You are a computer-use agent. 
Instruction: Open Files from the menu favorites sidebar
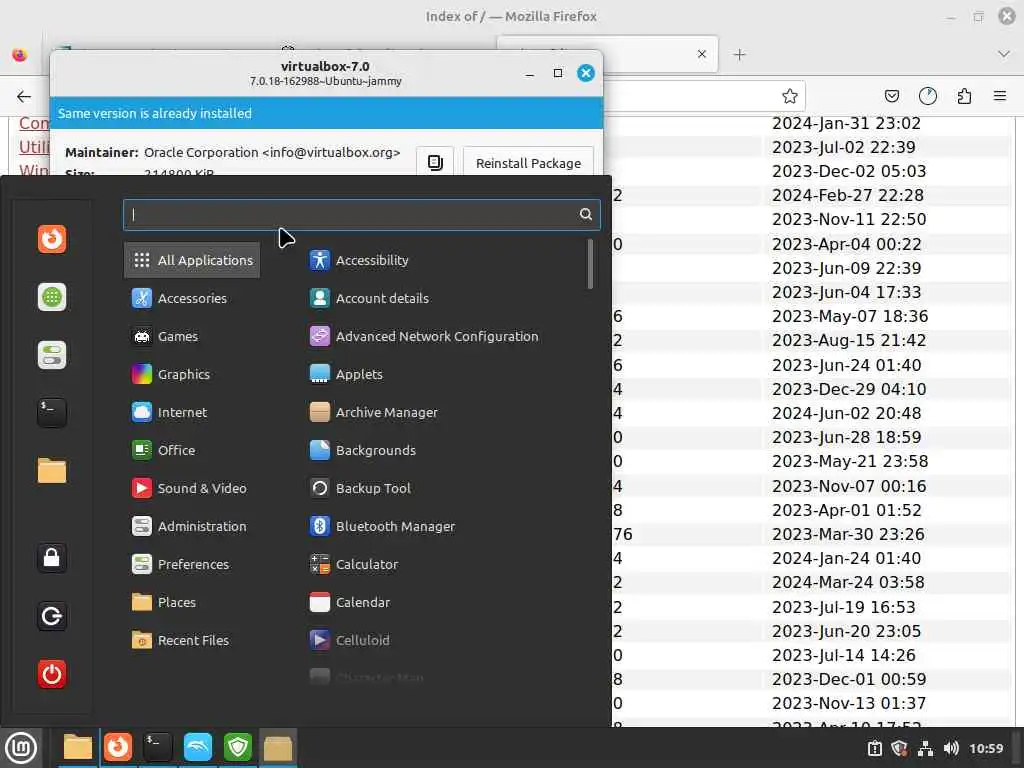click(x=52, y=471)
